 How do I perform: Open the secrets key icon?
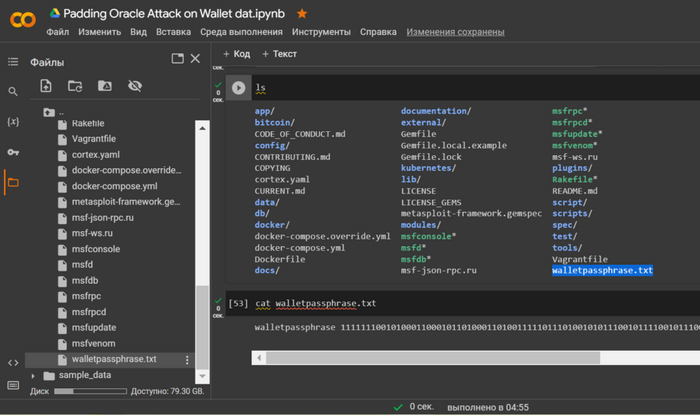pos(13,152)
